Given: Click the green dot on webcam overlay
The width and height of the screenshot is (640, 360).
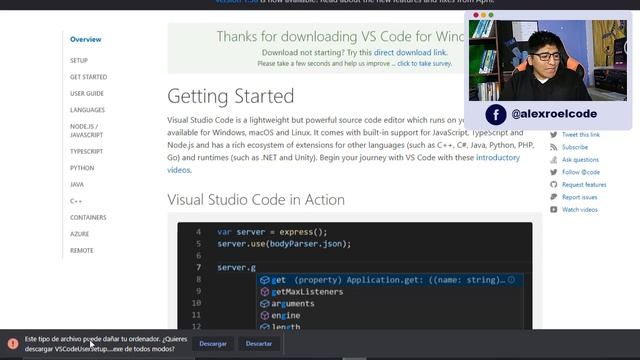Looking at the screenshot, I should (x=491, y=15).
